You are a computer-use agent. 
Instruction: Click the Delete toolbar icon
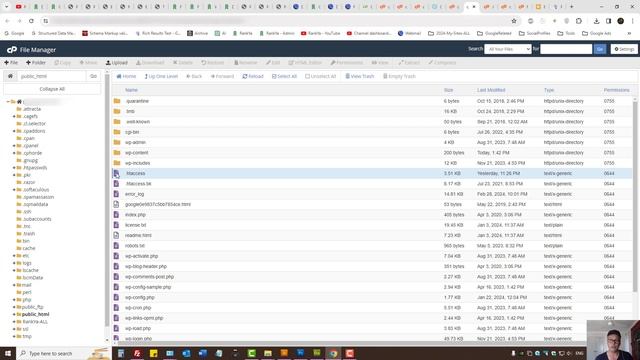[182, 63]
